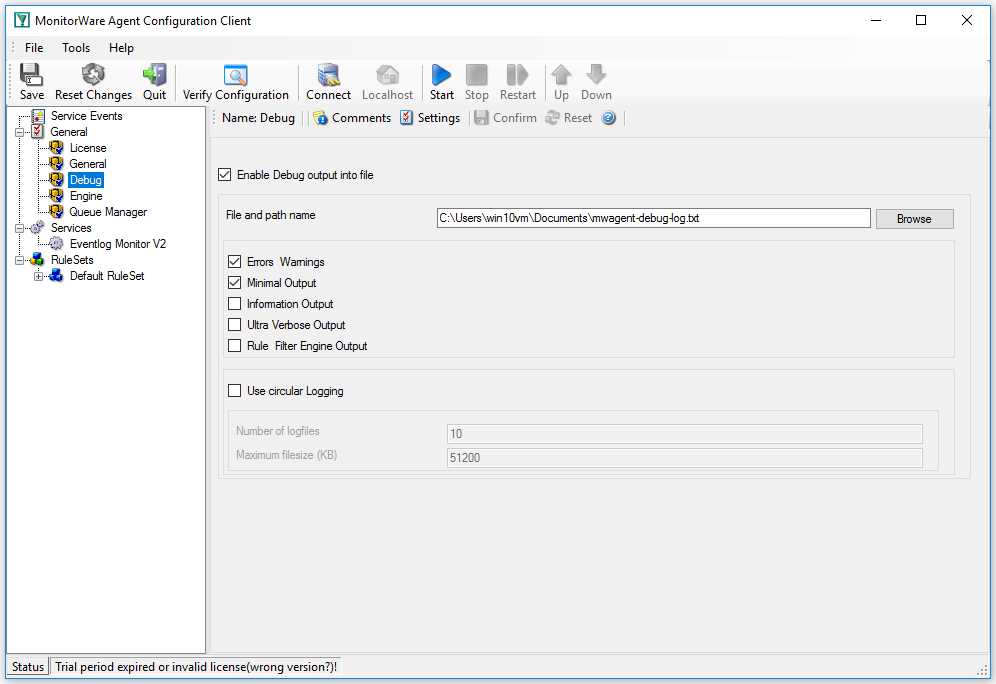Click the Confirm icon in the settings bar
996x684 pixels.
pos(481,118)
